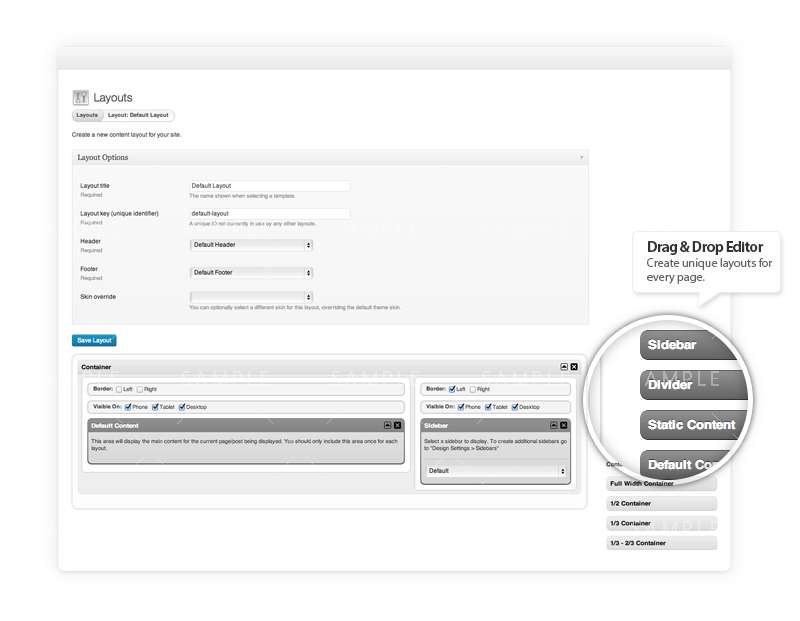Enable Left border for the content column

click(x=119, y=389)
